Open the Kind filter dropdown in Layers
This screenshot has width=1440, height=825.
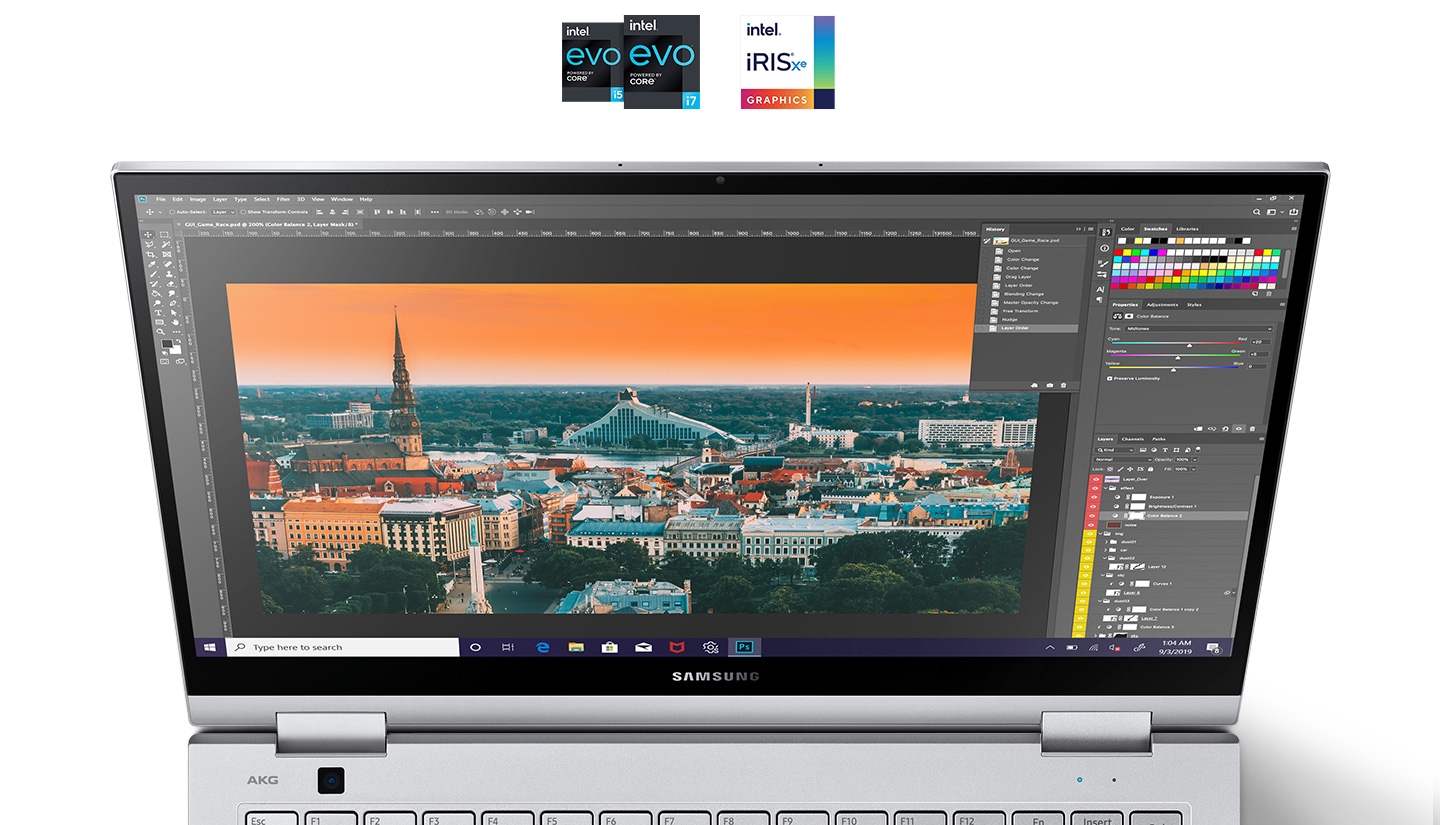point(1115,450)
